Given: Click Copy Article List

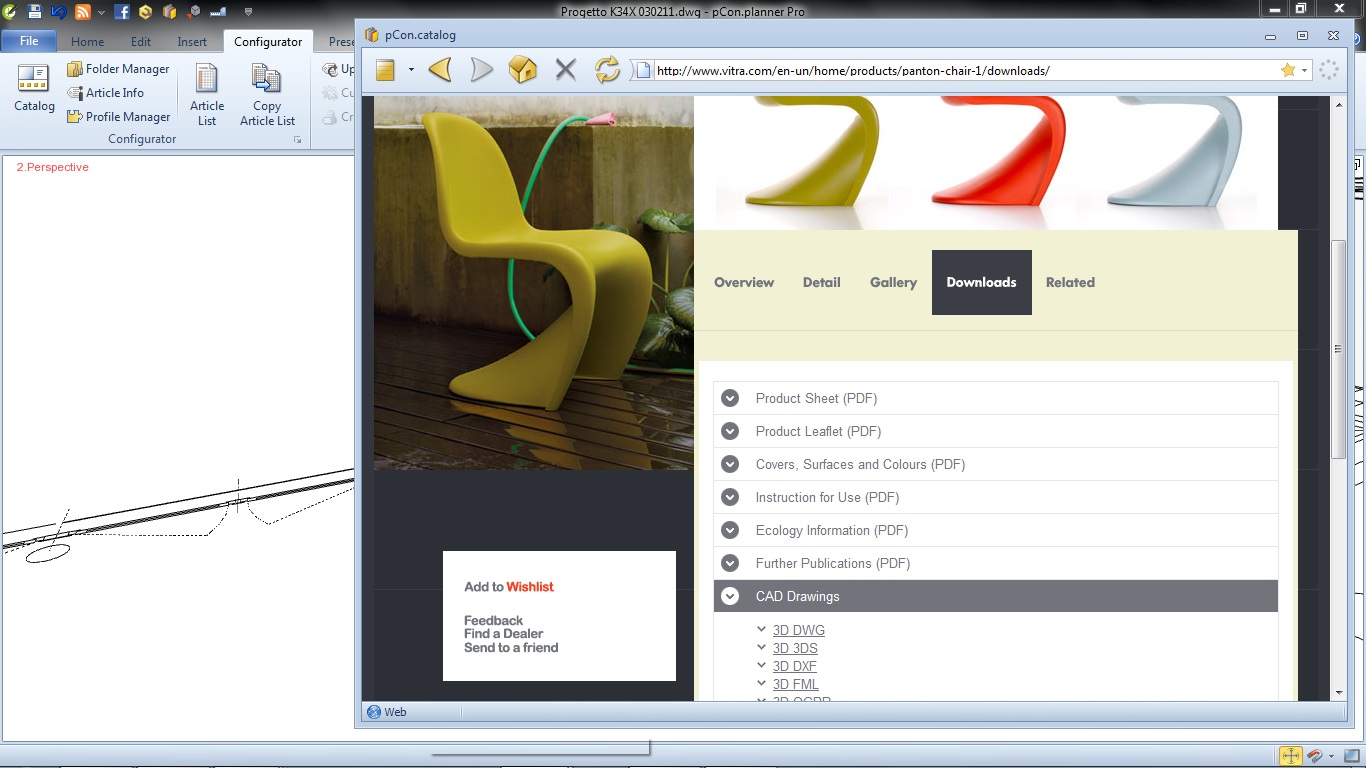Looking at the screenshot, I should point(267,94).
